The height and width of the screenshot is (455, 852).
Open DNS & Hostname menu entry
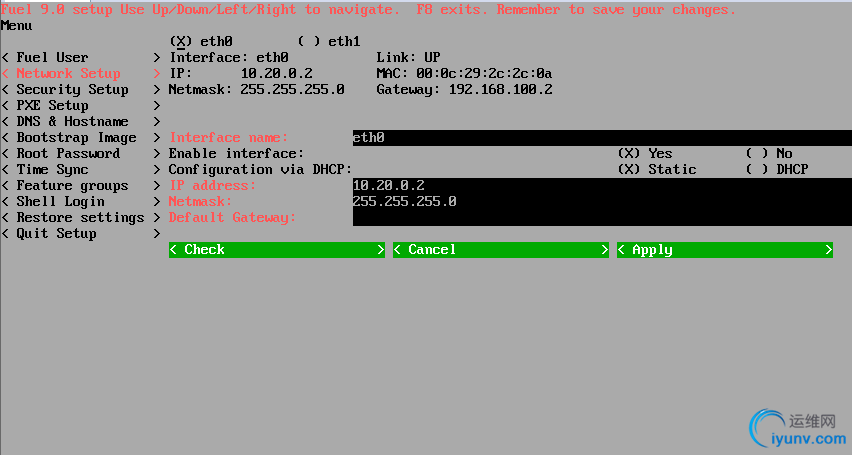click(x=82, y=121)
